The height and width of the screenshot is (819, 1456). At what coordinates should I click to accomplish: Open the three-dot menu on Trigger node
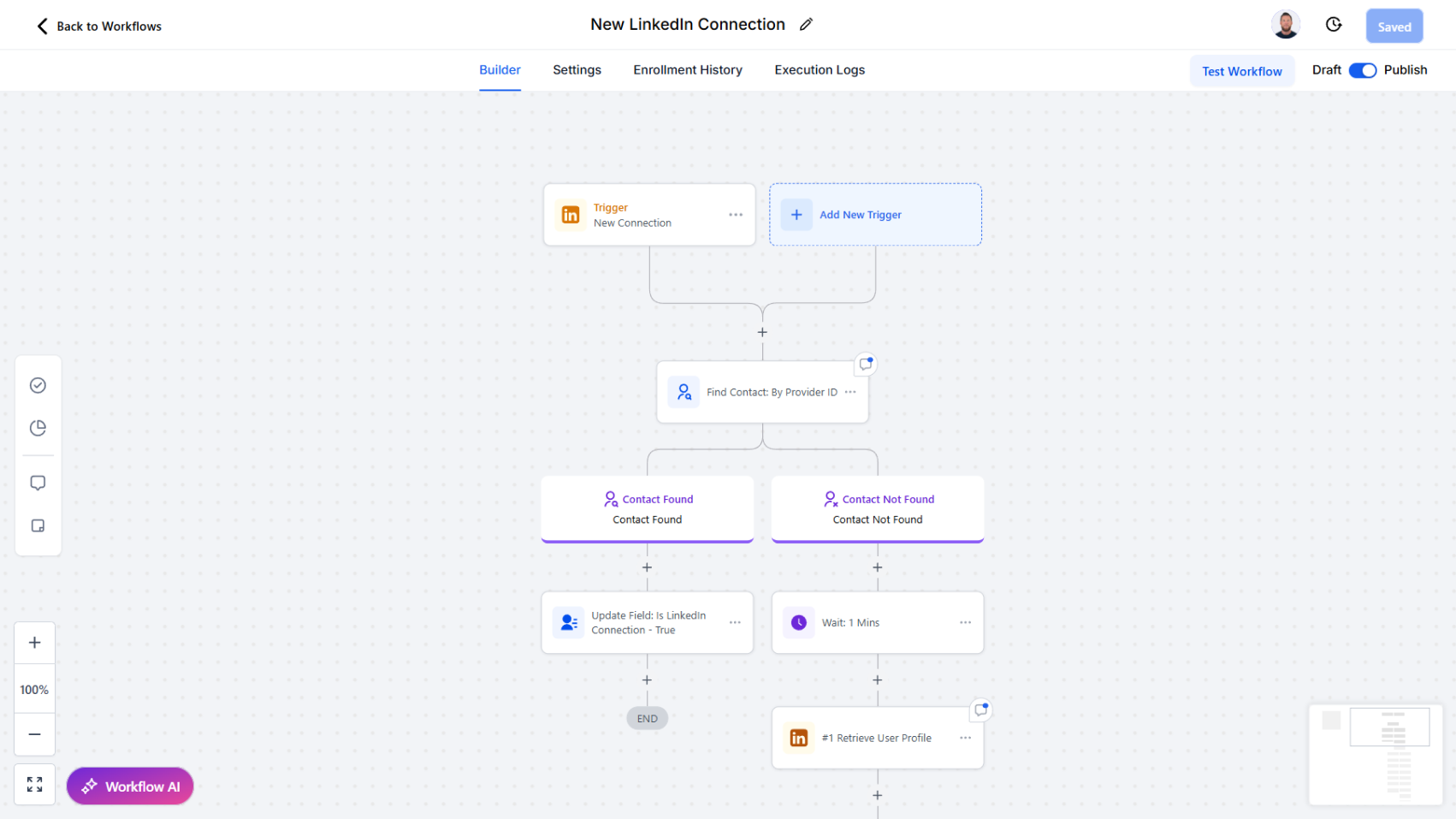(x=736, y=215)
